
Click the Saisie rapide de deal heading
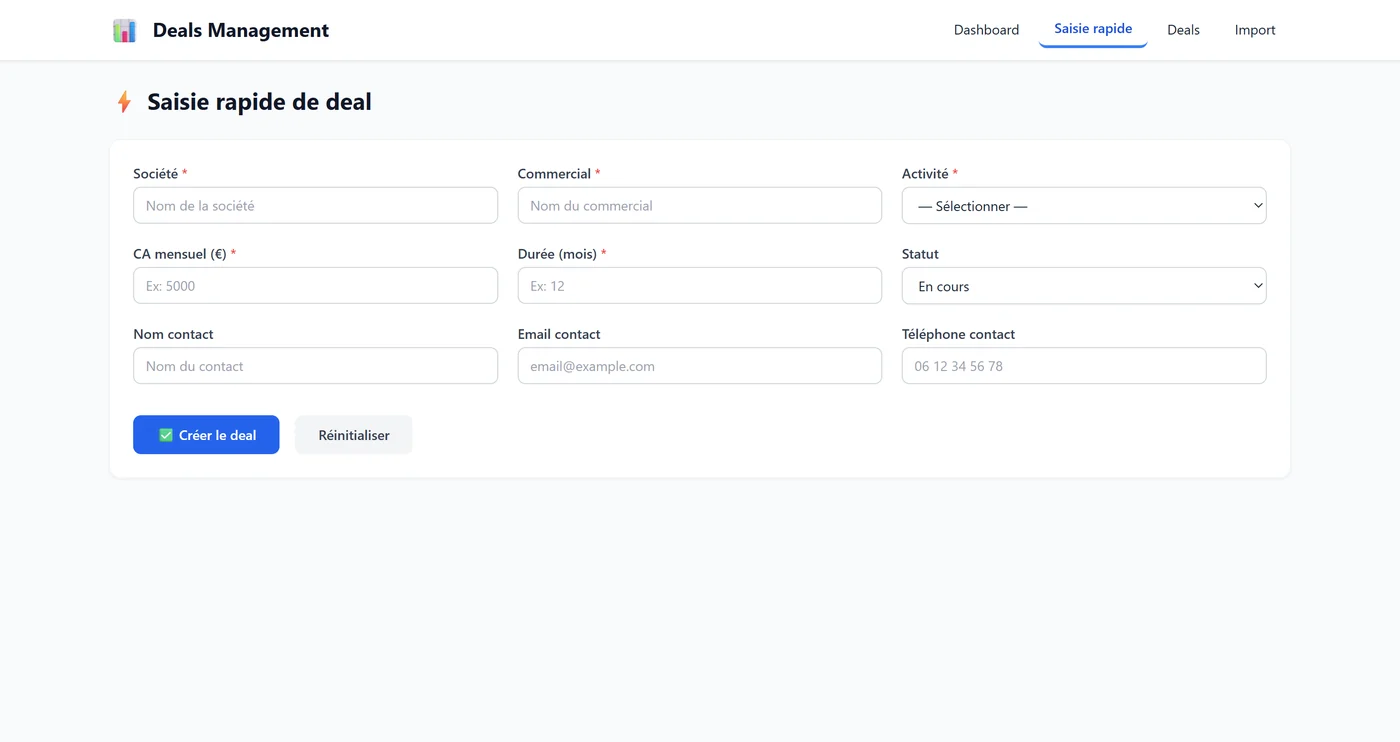pos(259,102)
